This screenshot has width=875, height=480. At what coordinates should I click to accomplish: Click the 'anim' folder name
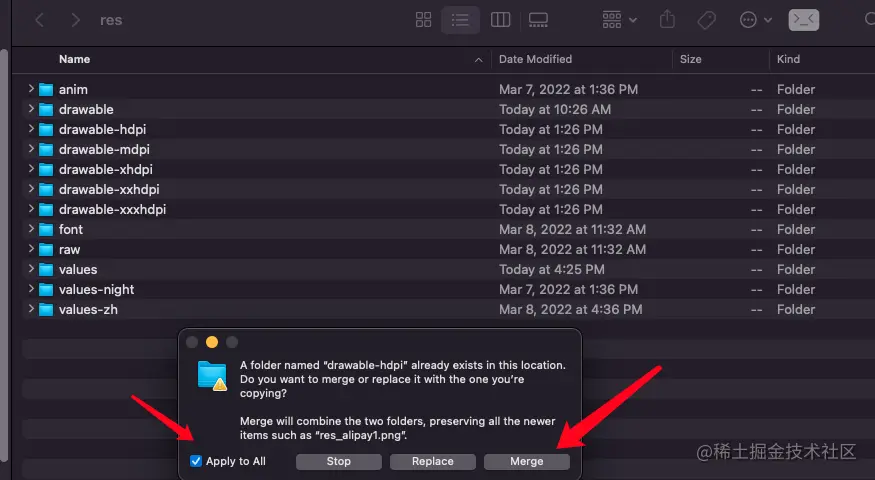[73, 89]
